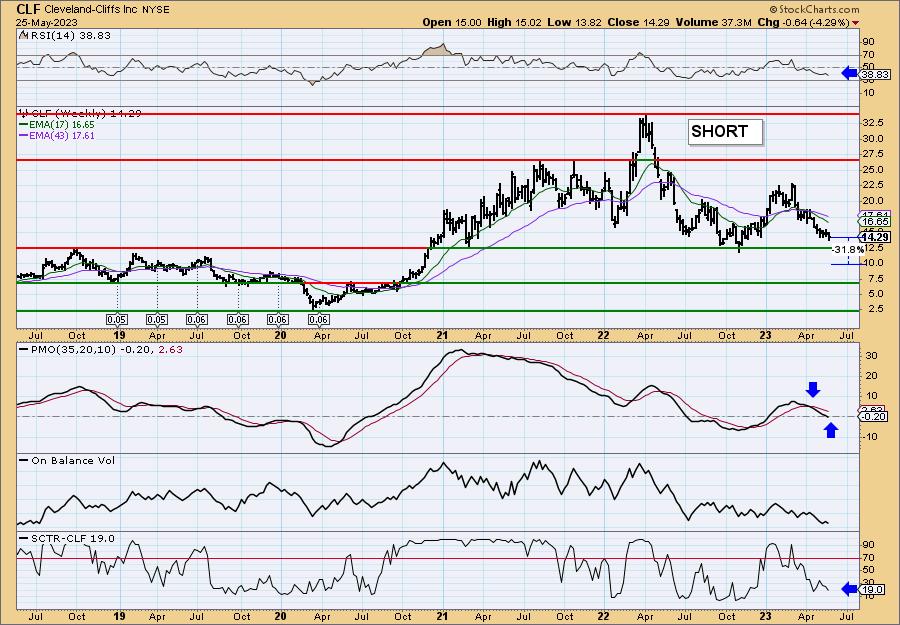This screenshot has height=625, width=900.
Task: Click the CLF ticker symbol in header
Action: [x=28, y=9]
